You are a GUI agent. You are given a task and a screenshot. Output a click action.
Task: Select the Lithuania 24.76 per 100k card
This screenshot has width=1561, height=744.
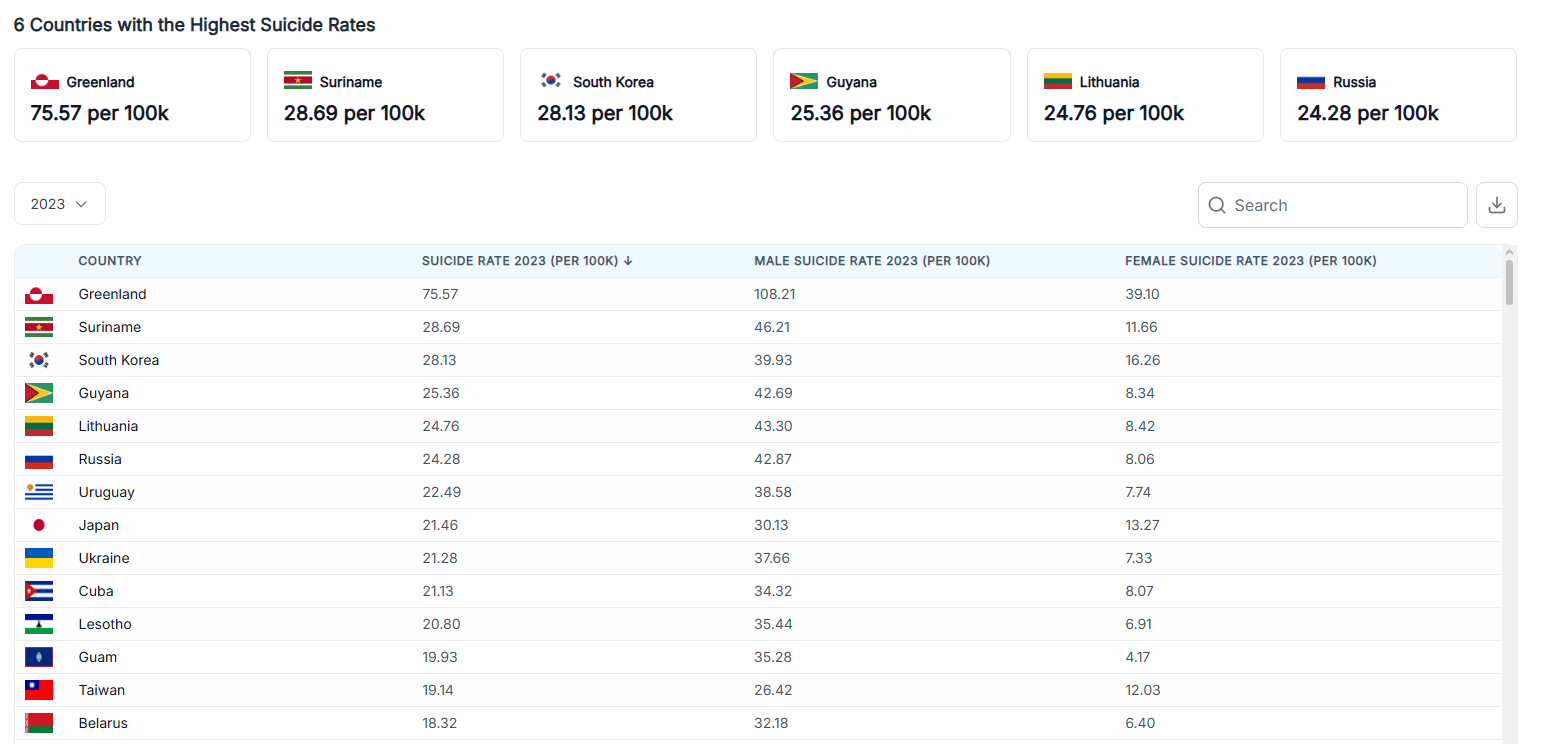(x=1145, y=95)
